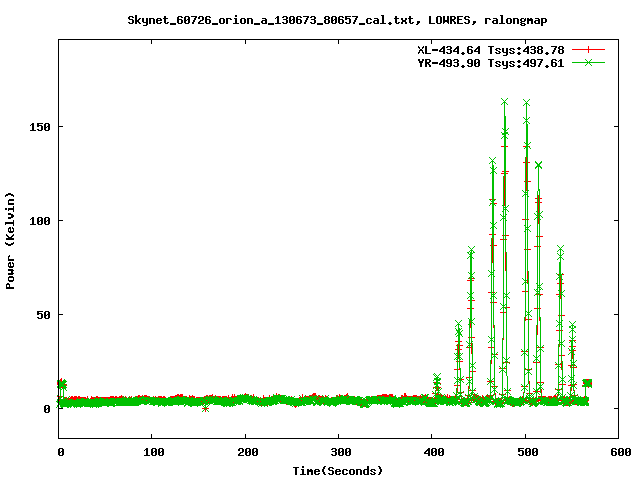The image size is (640, 480).
Task: Select legend entry XL-434.64 Tsys:438.78
Action: (x=491, y=50)
